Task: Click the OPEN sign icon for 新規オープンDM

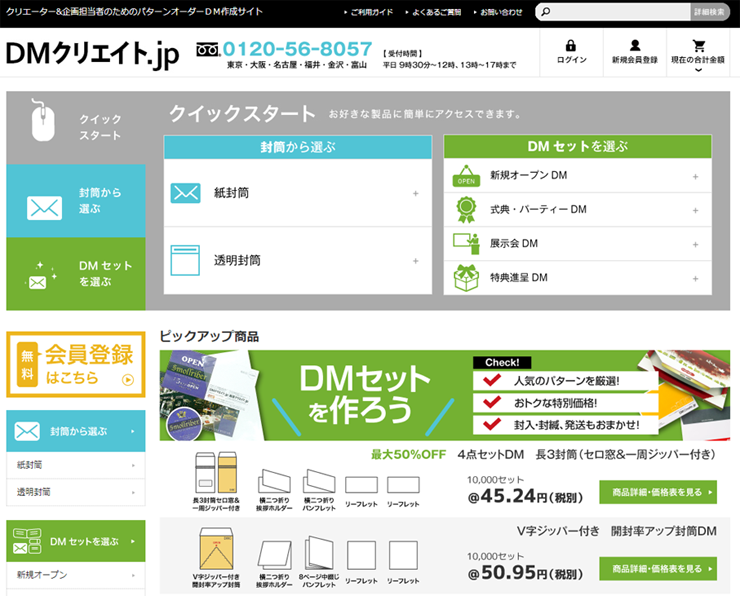Action: [466, 176]
